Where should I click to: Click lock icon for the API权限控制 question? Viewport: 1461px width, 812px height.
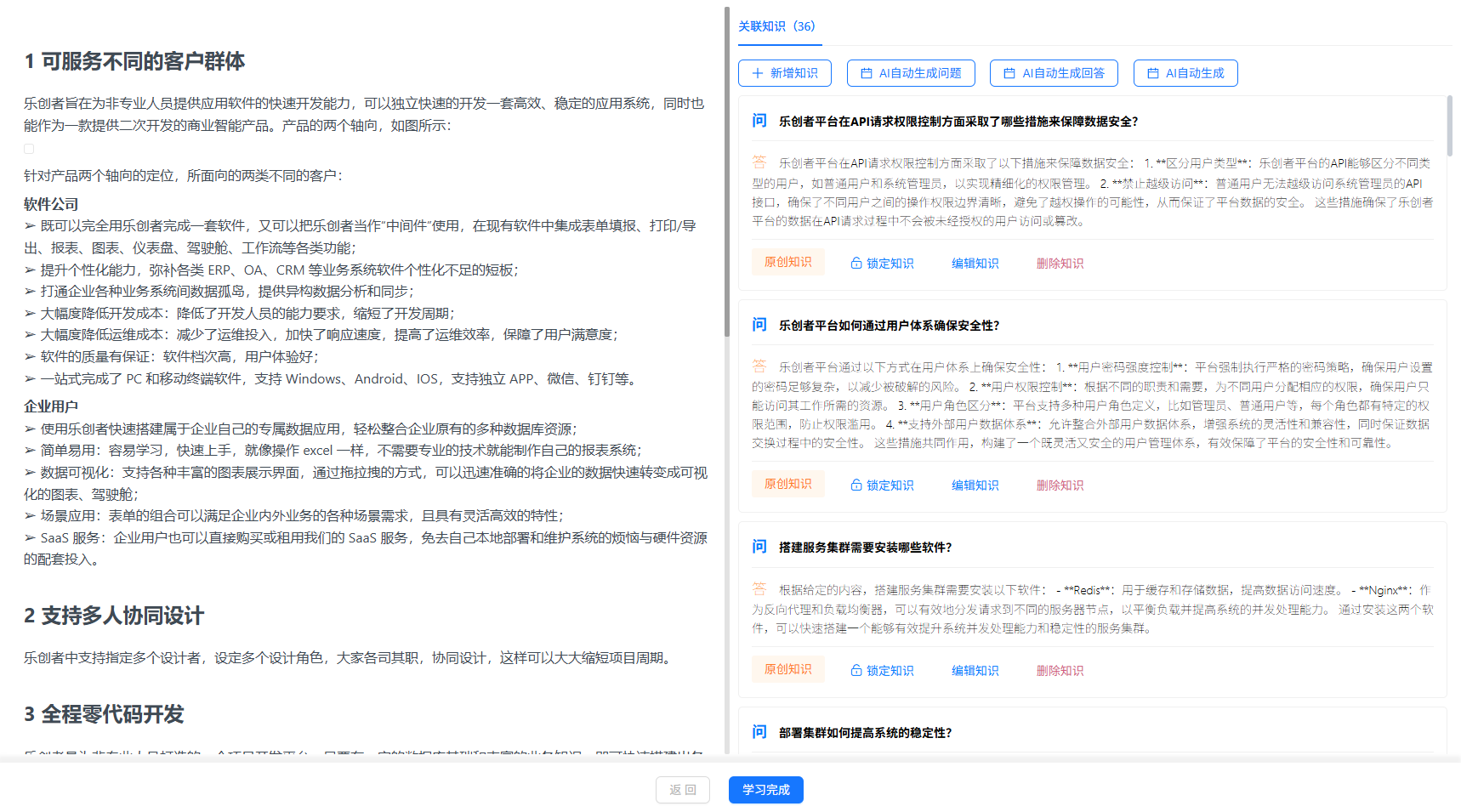tap(856, 264)
